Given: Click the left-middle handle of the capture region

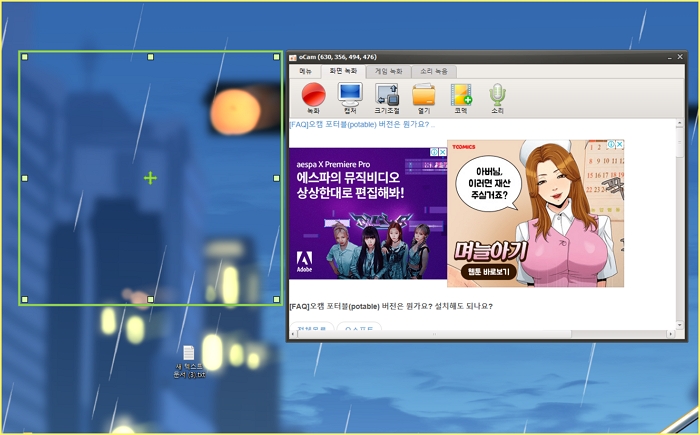Looking at the screenshot, I should pos(25,178).
